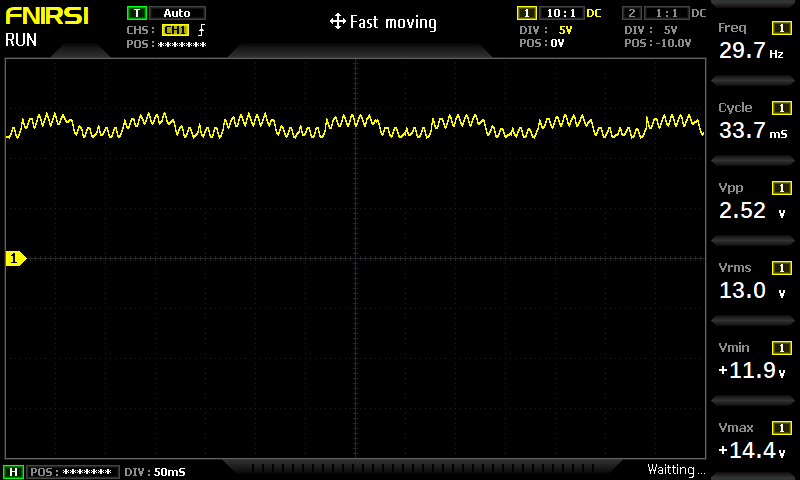This screenshot has height=480, width=800.
Task: Click the memory position bar at the bottom
Action: [422, 468]
